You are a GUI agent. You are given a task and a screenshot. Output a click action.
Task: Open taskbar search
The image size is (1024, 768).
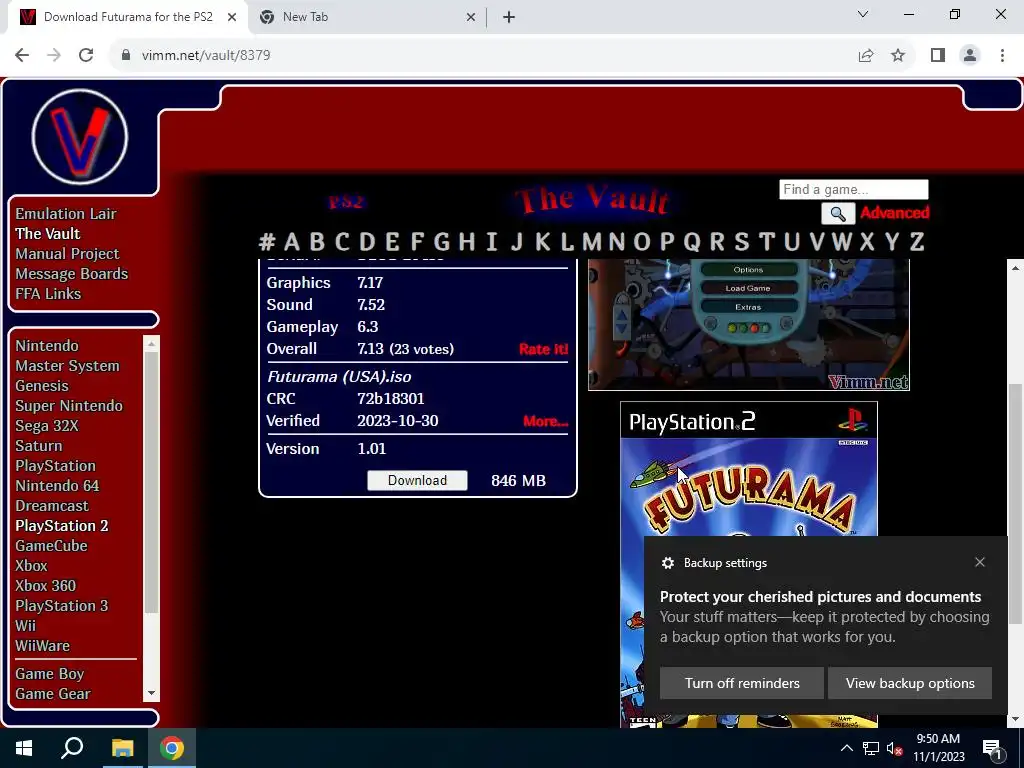72,748
